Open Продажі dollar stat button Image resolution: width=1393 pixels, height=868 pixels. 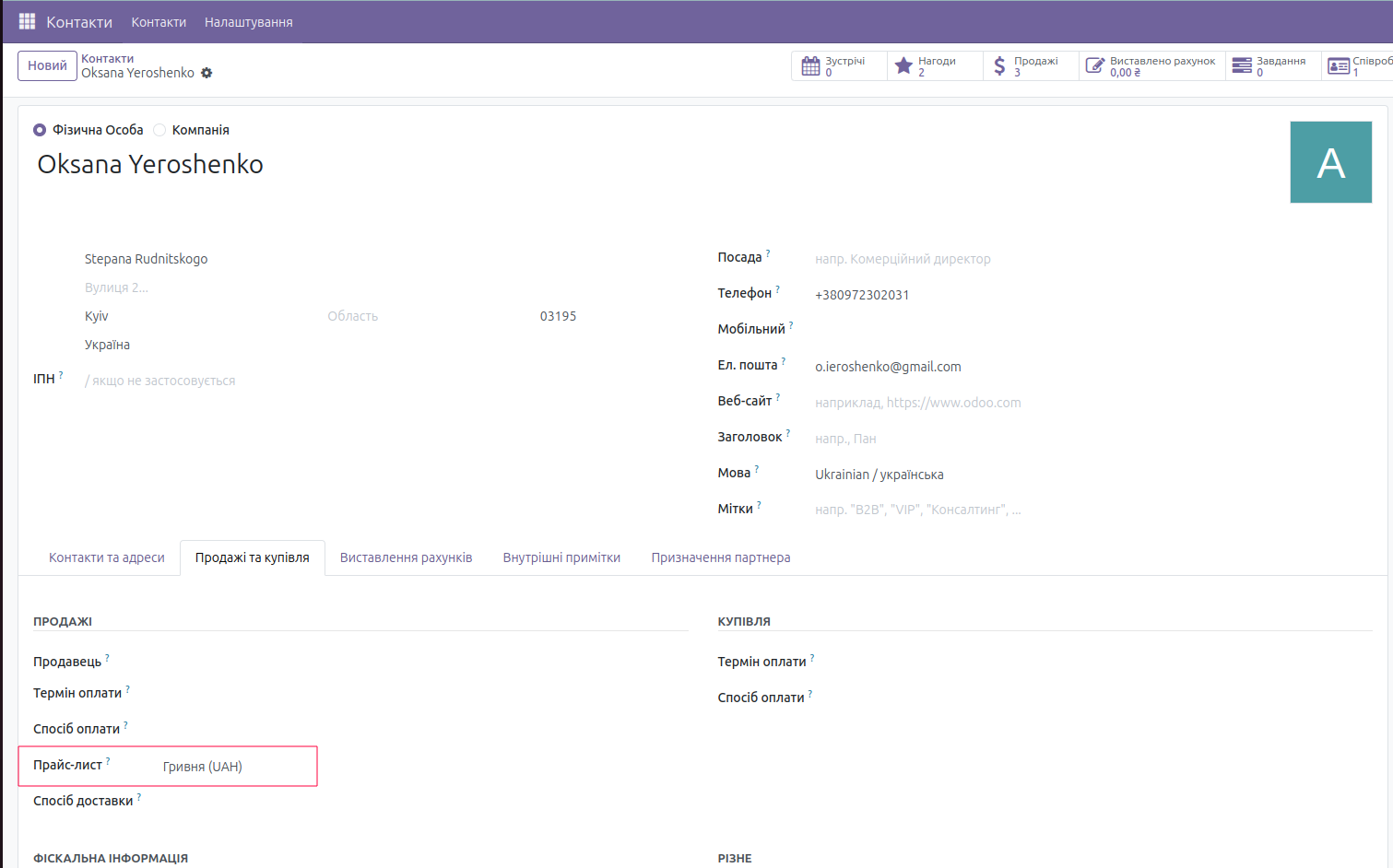coord(1031,66)
